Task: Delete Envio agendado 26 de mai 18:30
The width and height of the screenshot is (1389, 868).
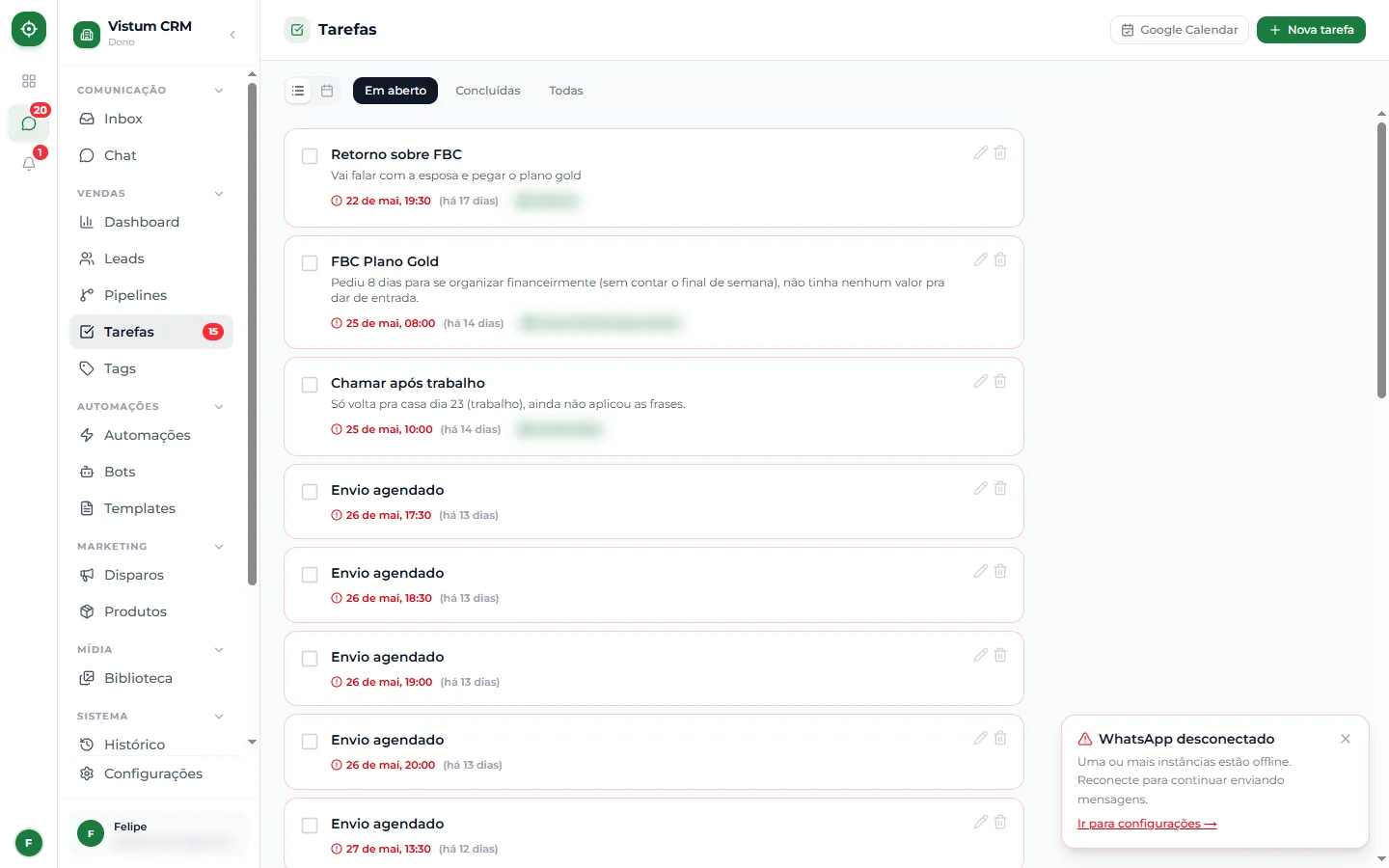Action: [1000, 571]
